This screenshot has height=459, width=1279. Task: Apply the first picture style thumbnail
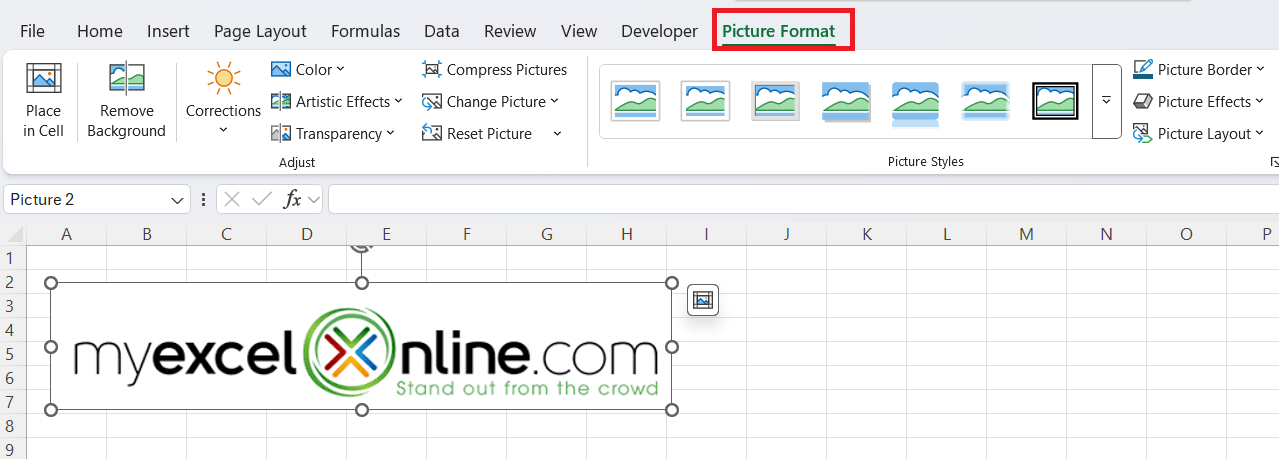tap(635, 101)
